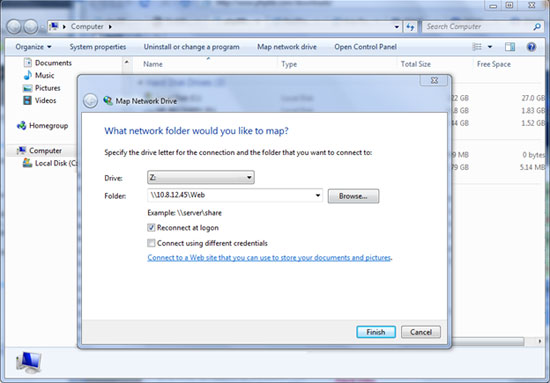Image resolution: width=550 pixels, height=383 pixels.
Task: Click horizontal scrollbar right arrow
Action: pos(539,341)
